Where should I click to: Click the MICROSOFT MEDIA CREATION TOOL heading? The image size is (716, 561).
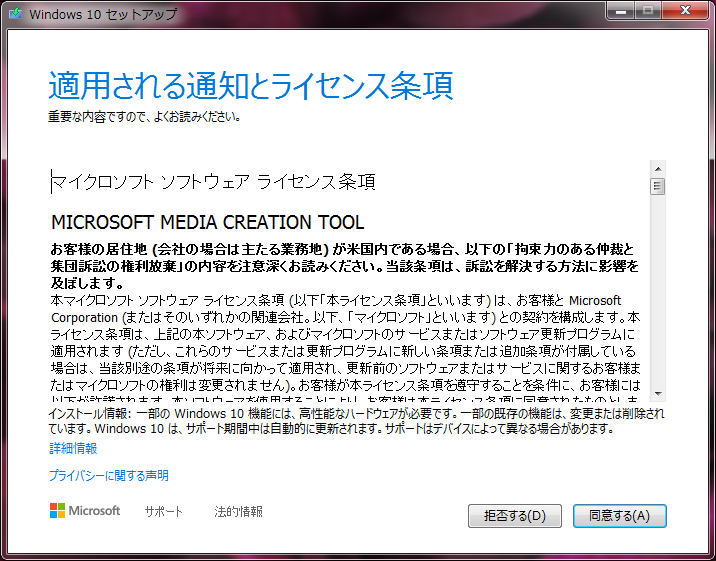[x=207, y=222]
